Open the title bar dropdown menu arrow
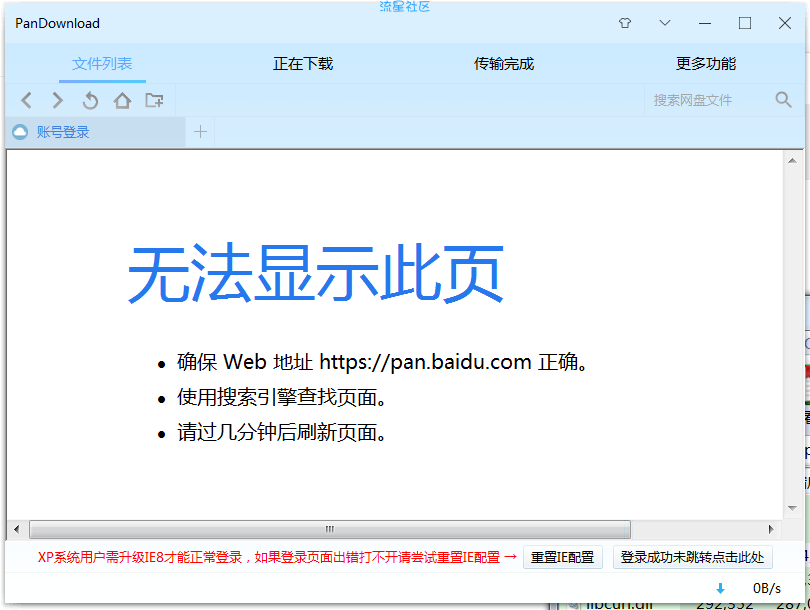Image resolution: width=810 pixels, height=610 pixels. (x=665, y=23)
